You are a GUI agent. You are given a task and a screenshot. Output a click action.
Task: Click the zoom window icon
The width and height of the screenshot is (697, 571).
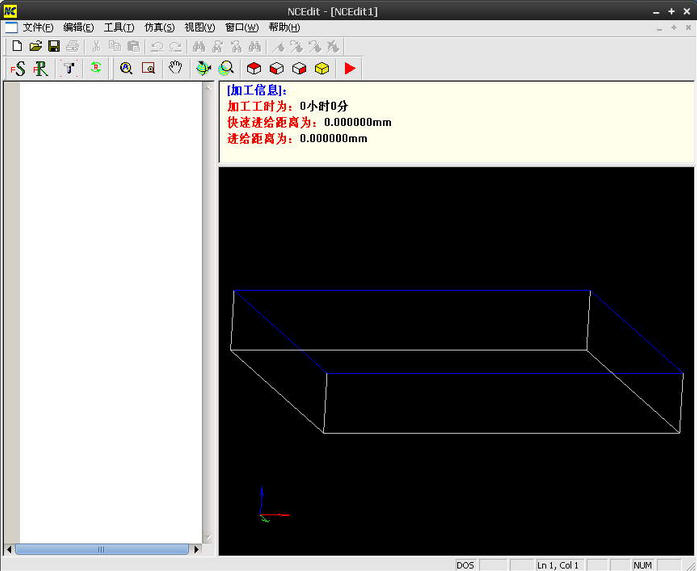point(148,68)
